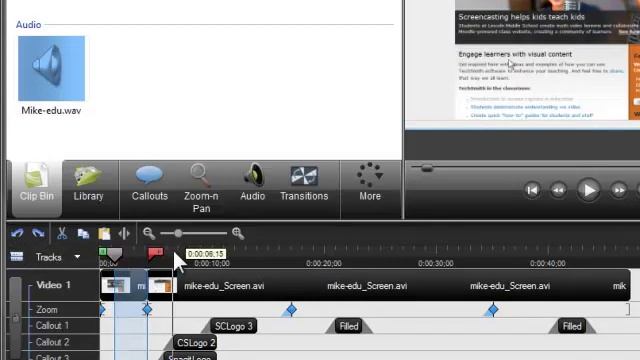Select the SCLogo 3 callout
This screenshot has width=640, height=360.
click(233, 326)
